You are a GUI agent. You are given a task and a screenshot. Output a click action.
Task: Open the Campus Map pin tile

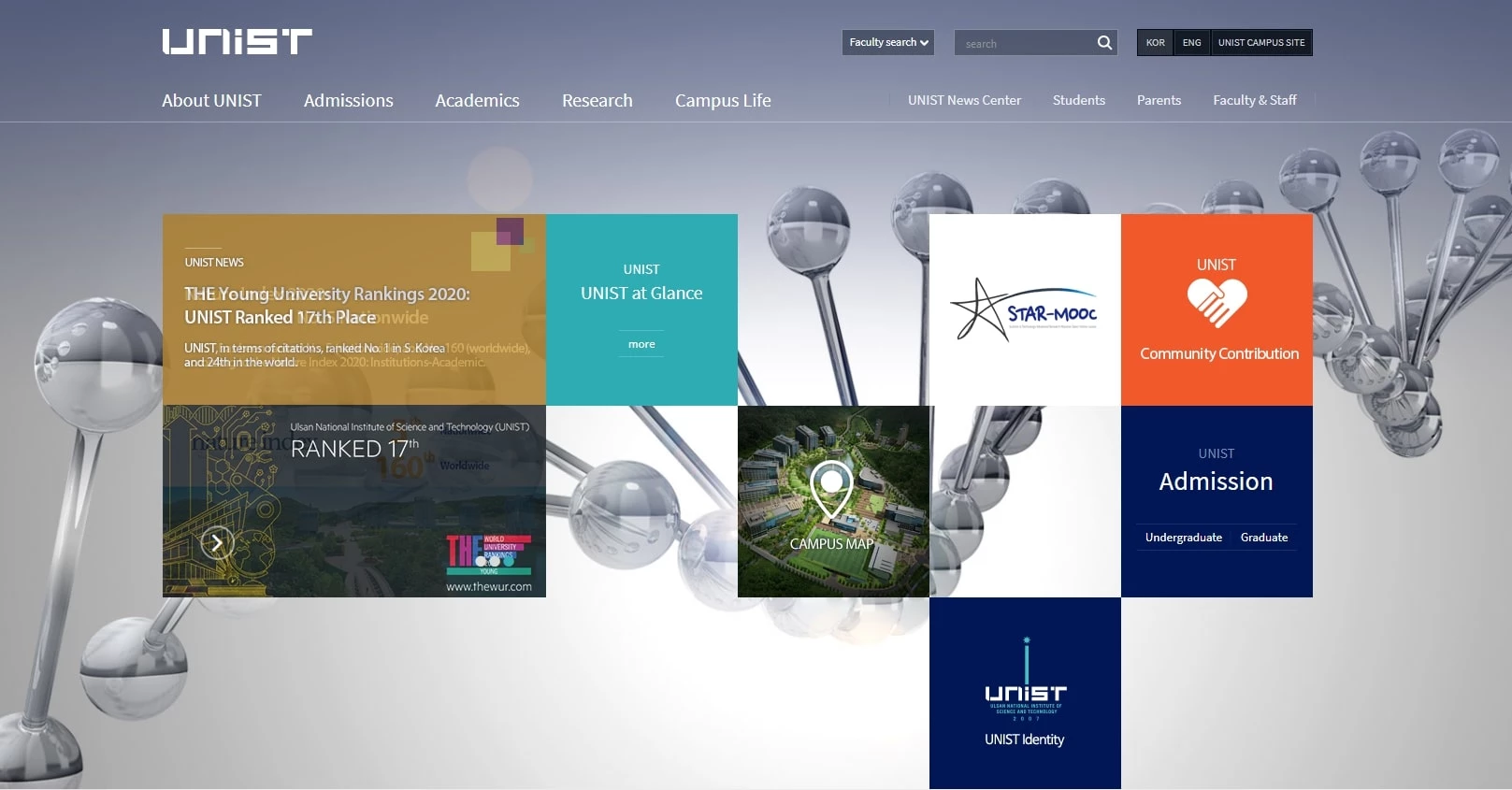coord(833,501)
